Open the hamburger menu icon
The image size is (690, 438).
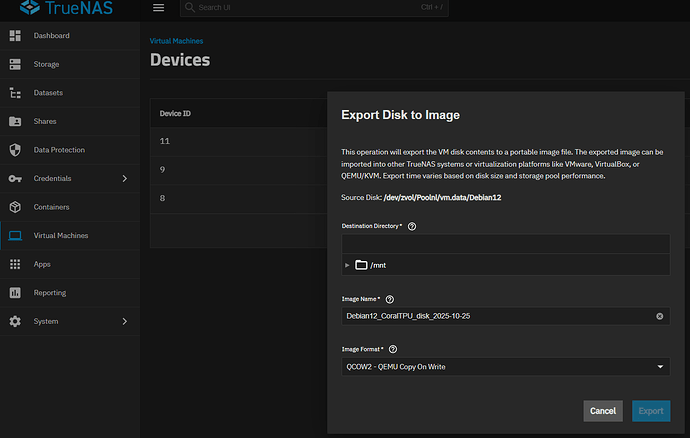158,8
